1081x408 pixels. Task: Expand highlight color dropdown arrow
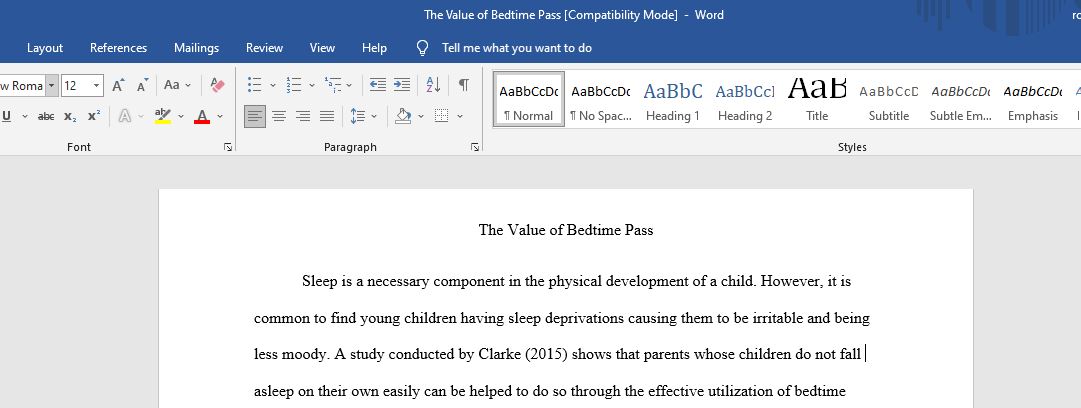[181, 116]
